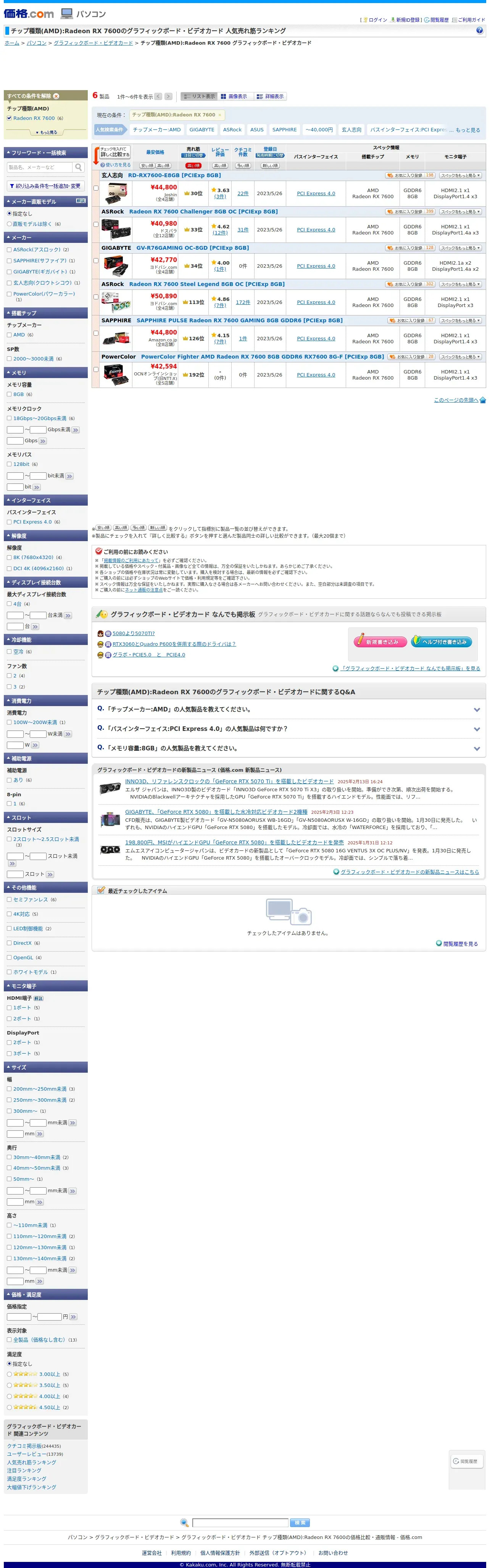The image size is (490, 1568).
Task: Open the 新規ID登録 link
Action: [407, 20]
